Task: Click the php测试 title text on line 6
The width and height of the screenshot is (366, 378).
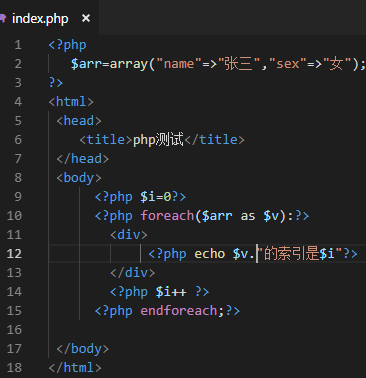Action: tap(158, 140)
